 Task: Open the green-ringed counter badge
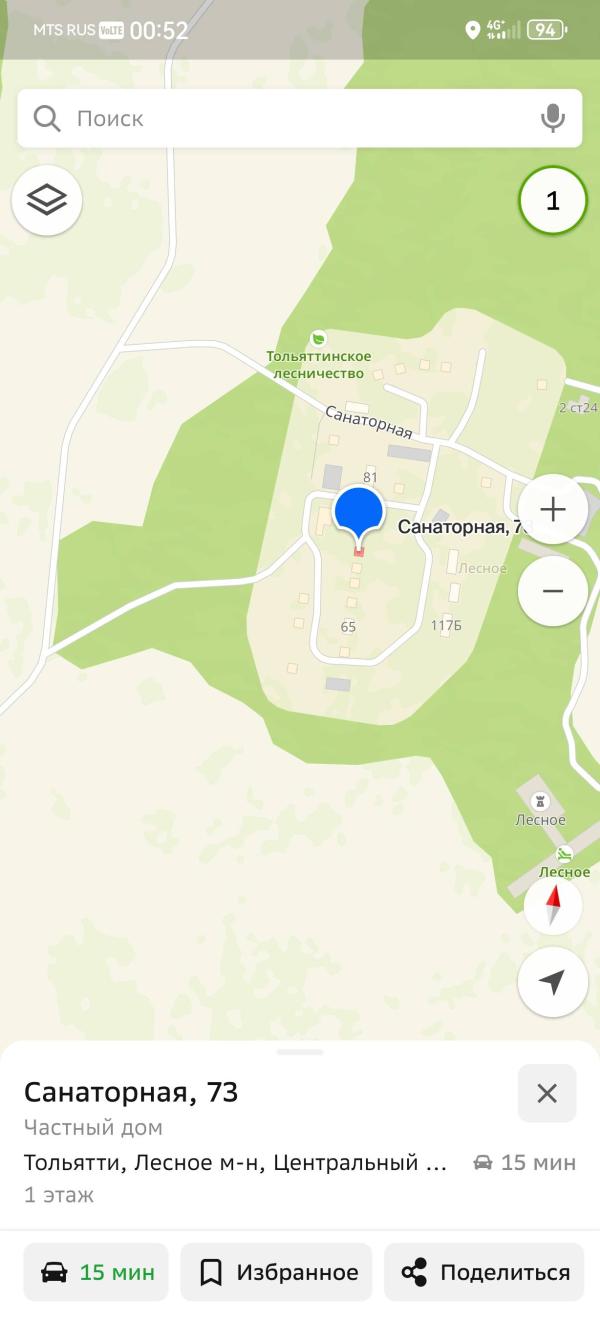coord(552,201)
